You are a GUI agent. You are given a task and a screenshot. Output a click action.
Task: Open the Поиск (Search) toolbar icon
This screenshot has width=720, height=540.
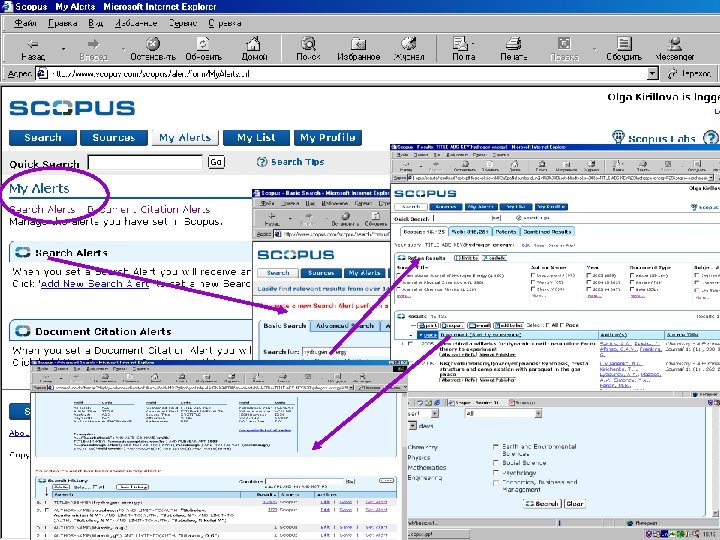click(308, 44)
